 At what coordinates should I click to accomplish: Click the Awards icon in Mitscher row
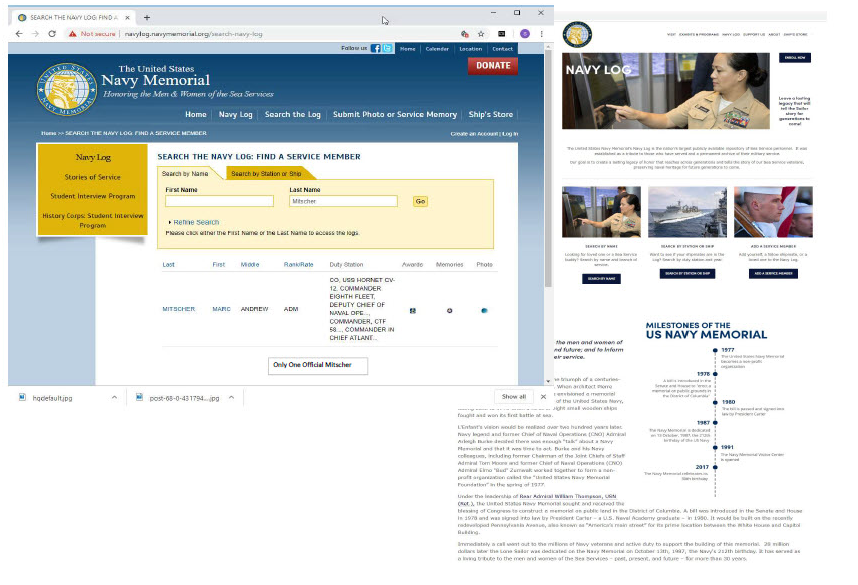[413, 311]
